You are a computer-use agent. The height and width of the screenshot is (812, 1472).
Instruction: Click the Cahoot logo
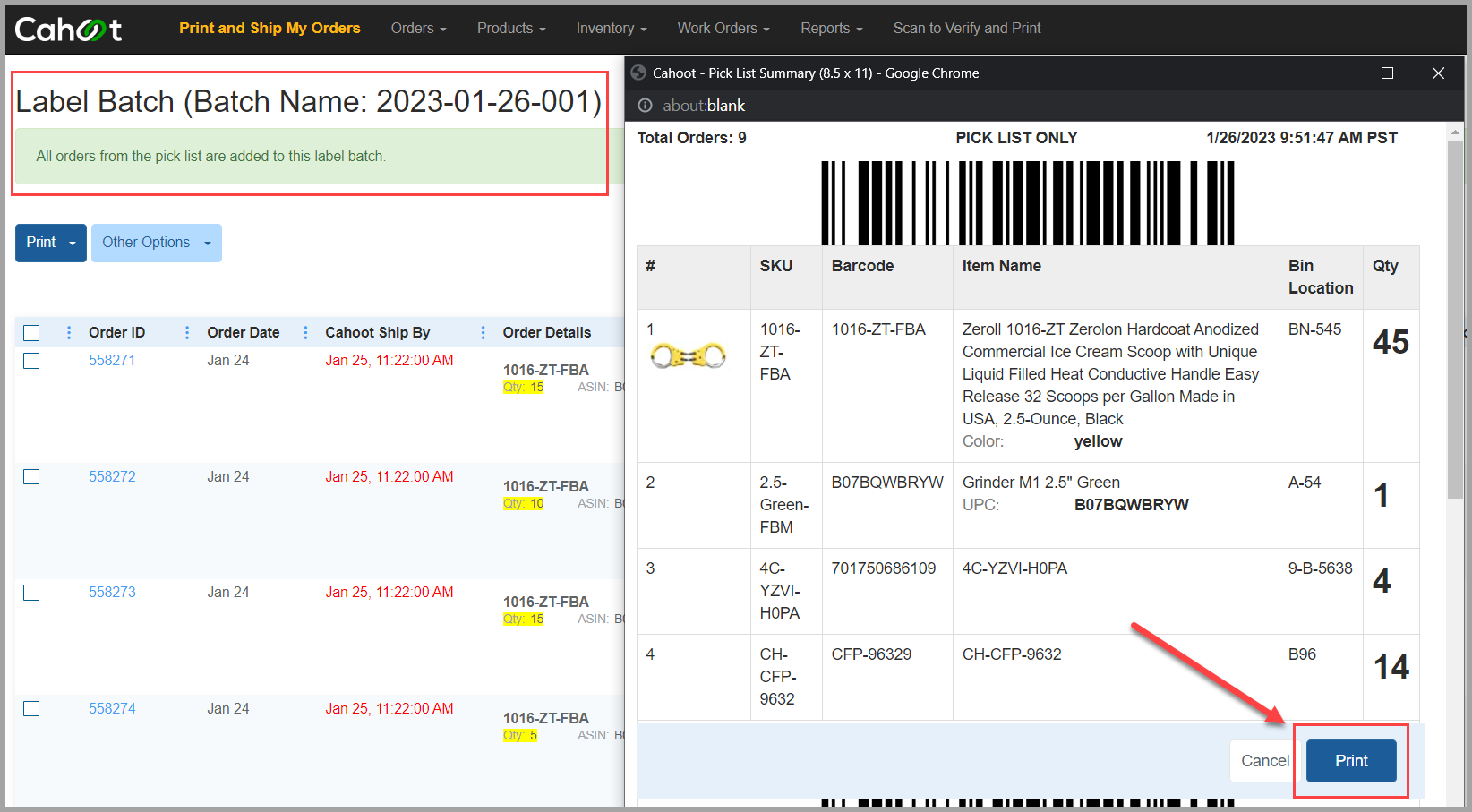point(68,30)
